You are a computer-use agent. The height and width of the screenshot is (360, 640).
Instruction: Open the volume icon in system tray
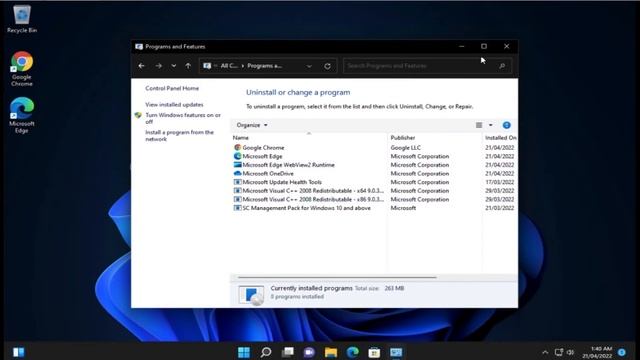571,352
